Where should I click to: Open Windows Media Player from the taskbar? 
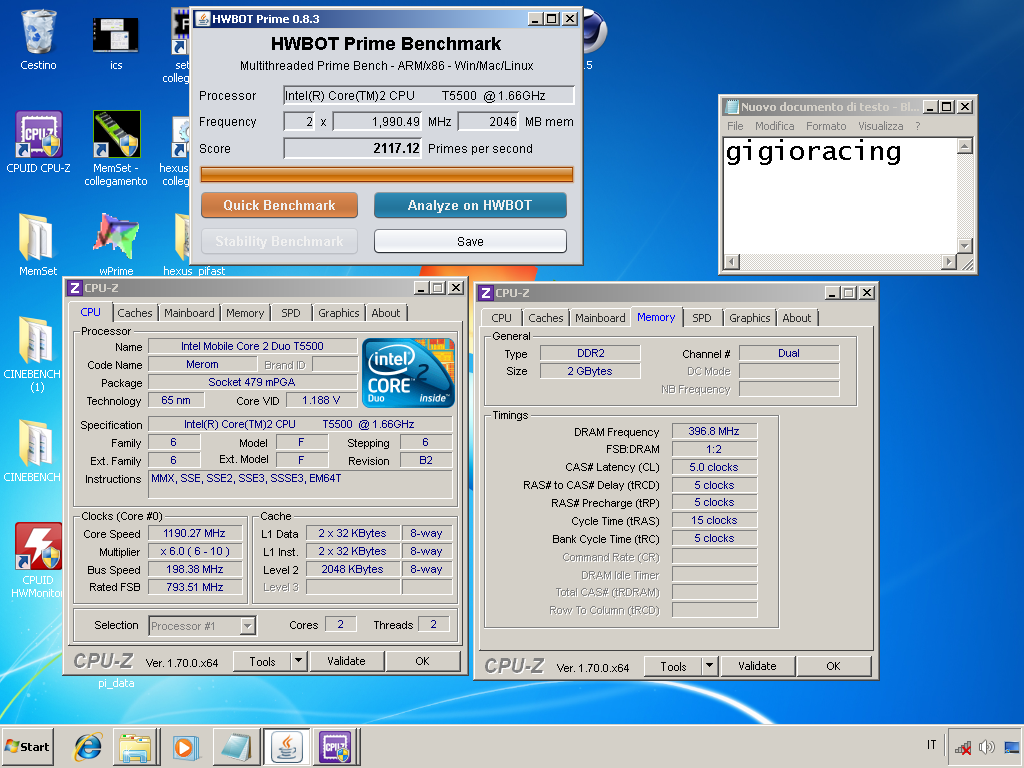click(185, 746)
